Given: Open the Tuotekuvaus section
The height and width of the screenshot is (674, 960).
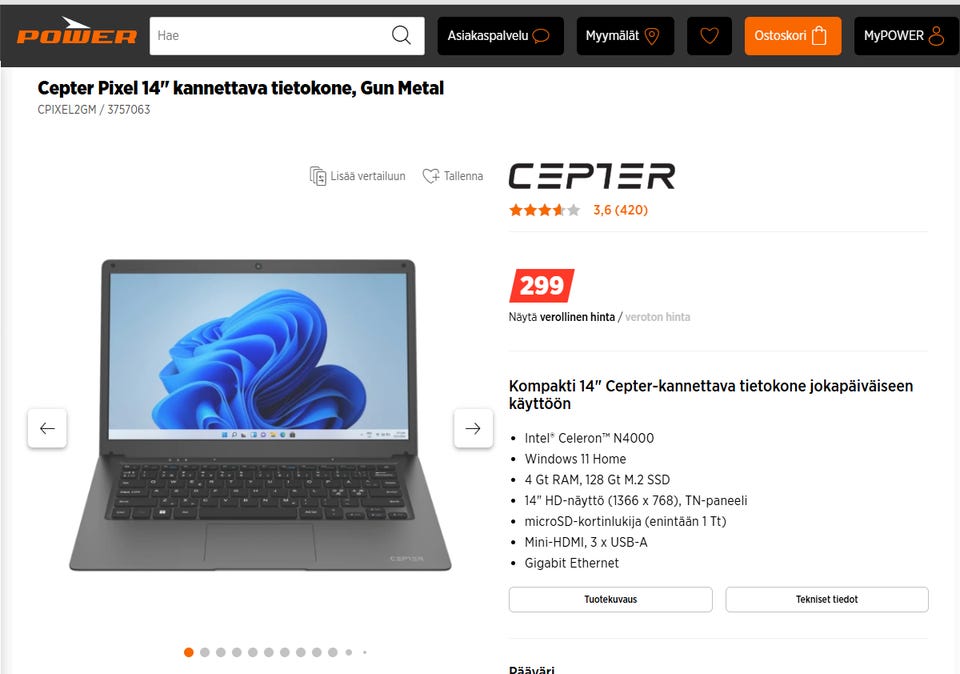Looking at the screenshot, I should (x=610, y=599).
